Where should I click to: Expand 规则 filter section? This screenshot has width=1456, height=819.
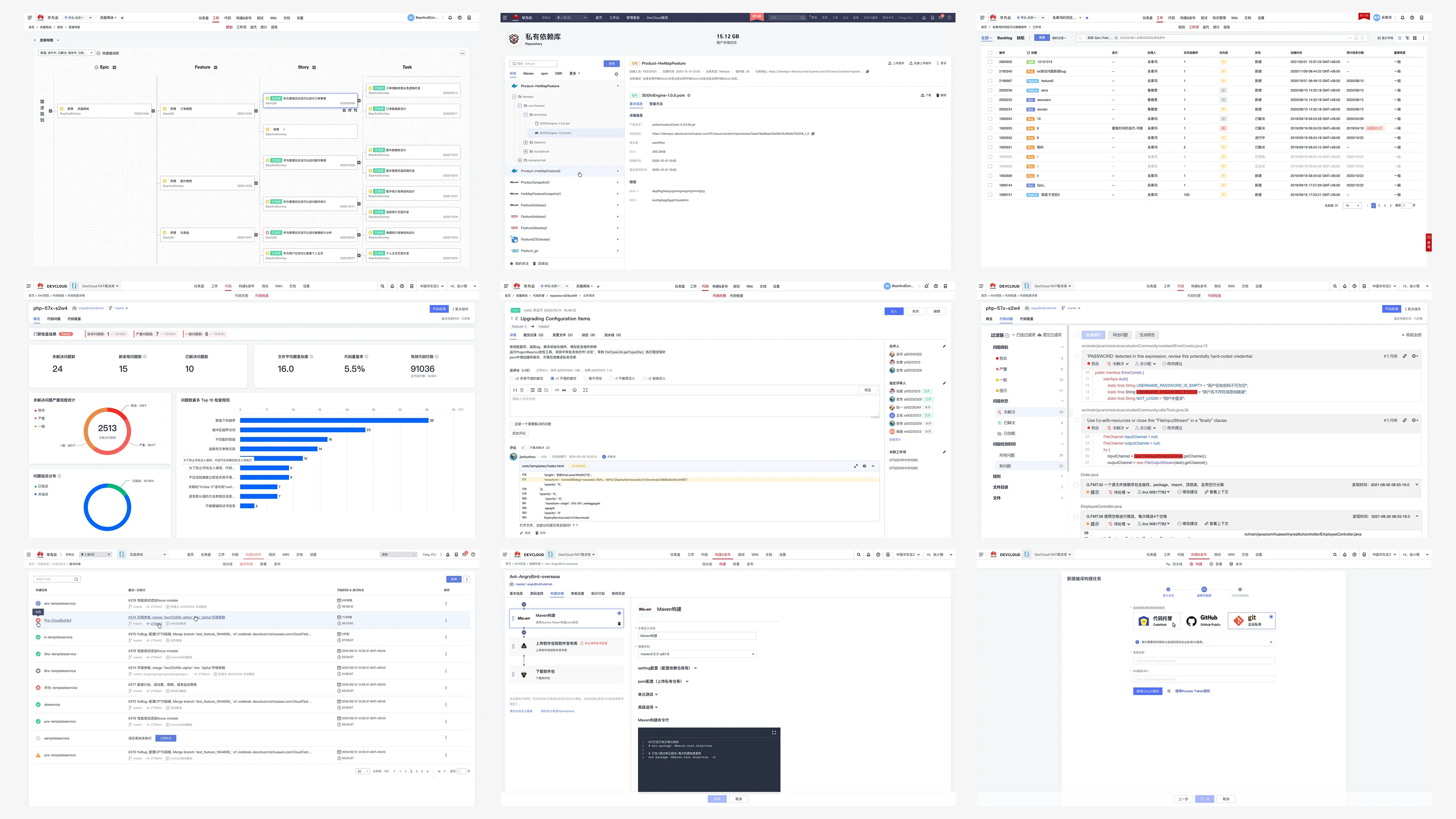[x=1062, y=477]
